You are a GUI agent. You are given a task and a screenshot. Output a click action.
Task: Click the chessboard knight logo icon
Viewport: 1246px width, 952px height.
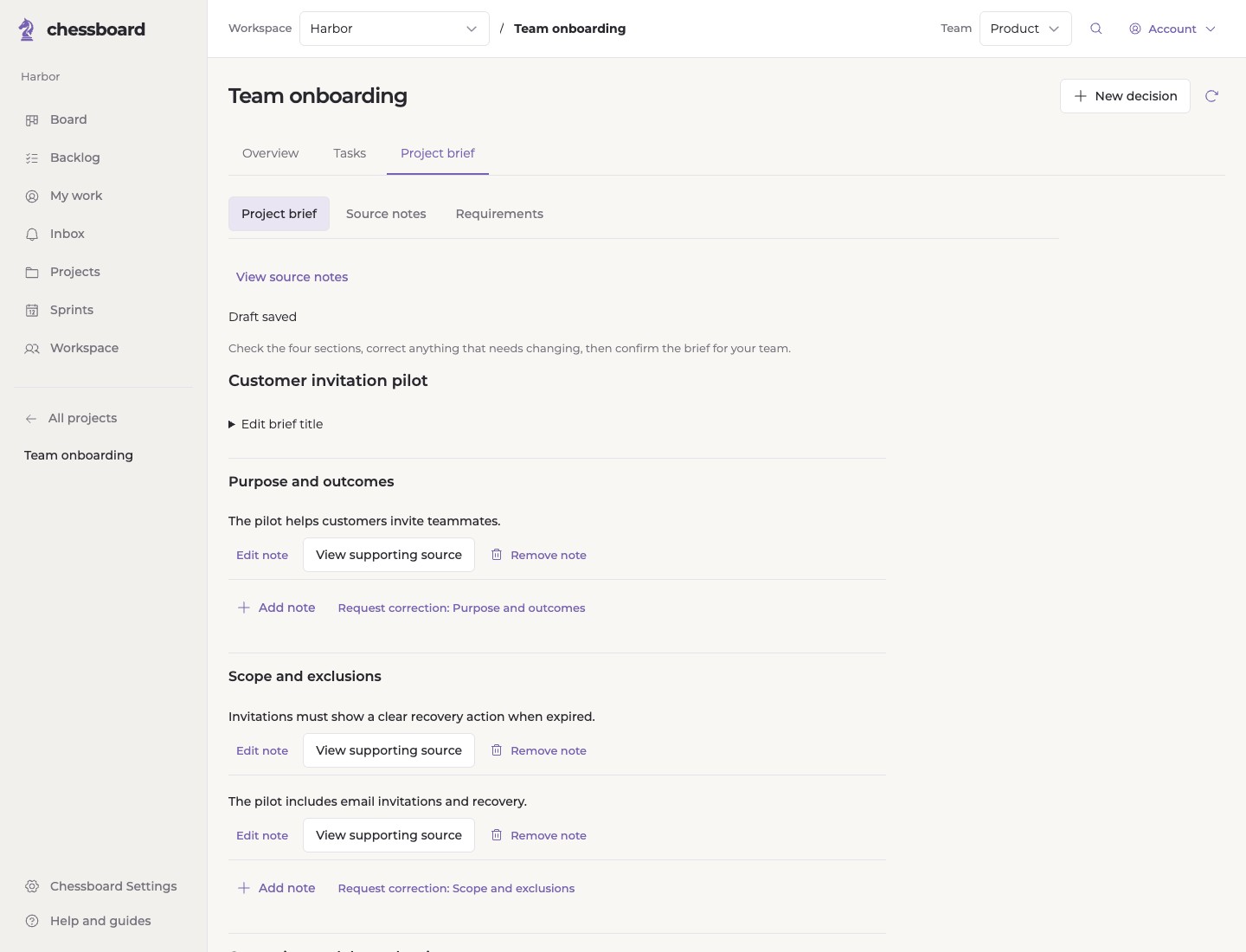(27, 29)
